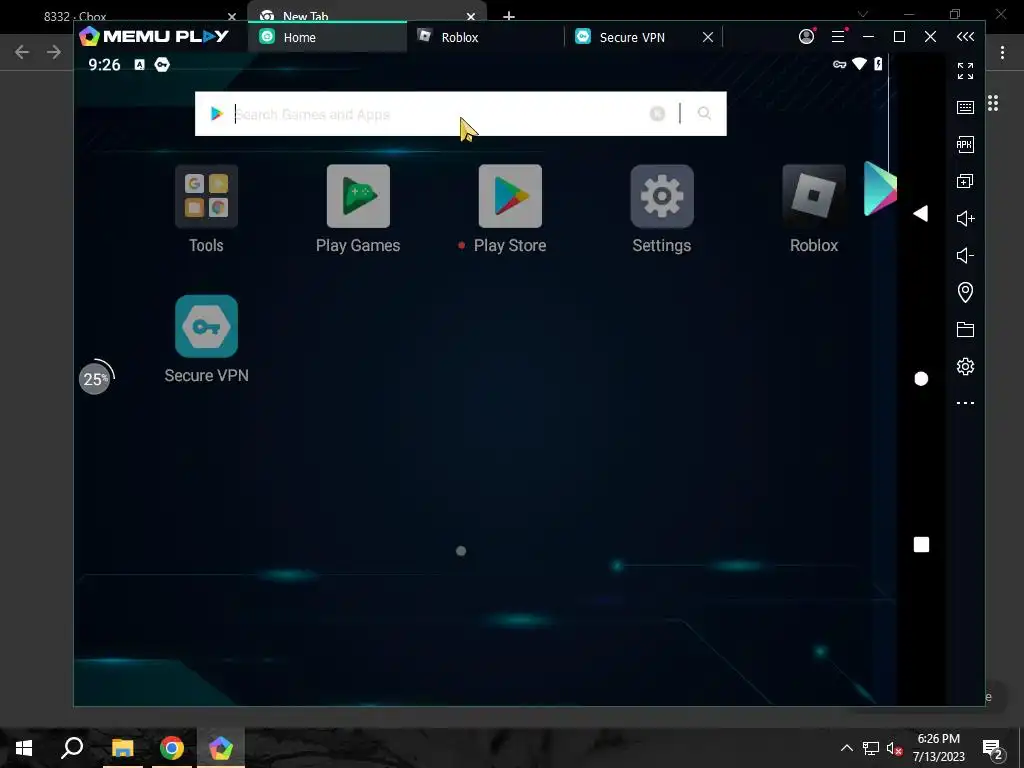Open new tab in Chrome window behind
This screenshot has width=1024, height=768.
[509, 15]
